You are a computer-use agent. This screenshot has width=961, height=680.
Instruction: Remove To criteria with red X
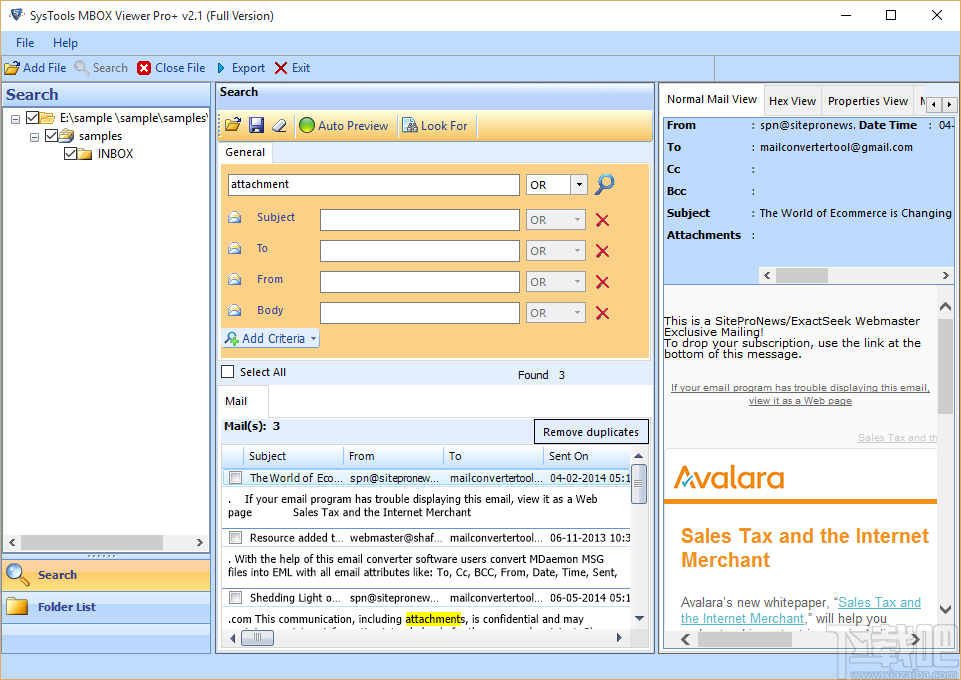[x=602, y=251]
